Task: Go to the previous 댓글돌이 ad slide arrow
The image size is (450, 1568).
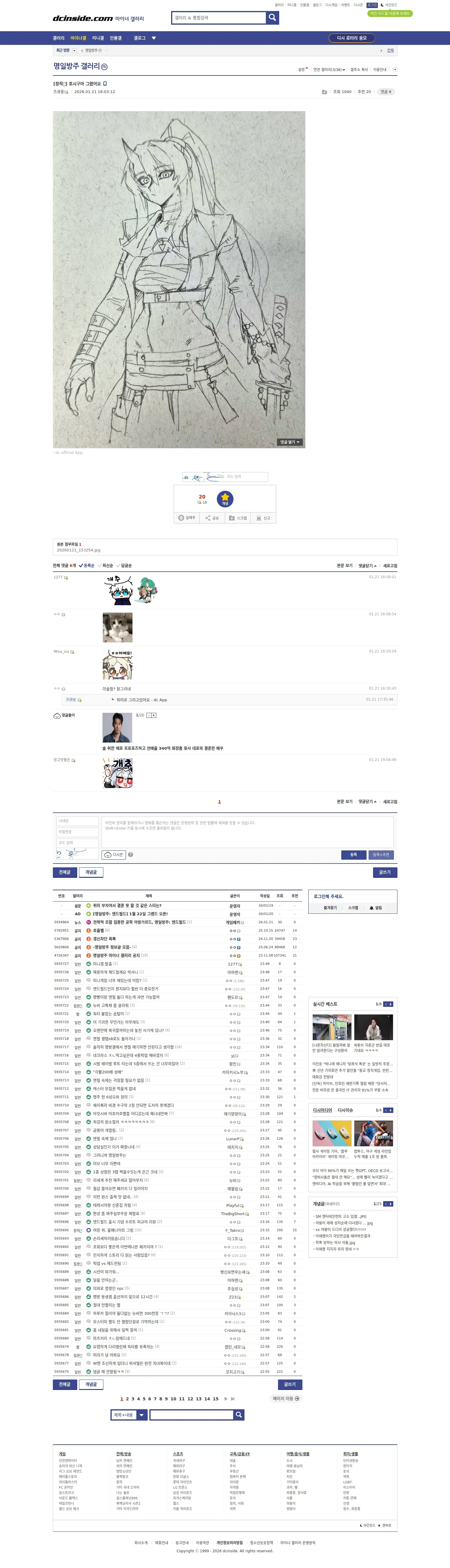Action: [149, 715]
